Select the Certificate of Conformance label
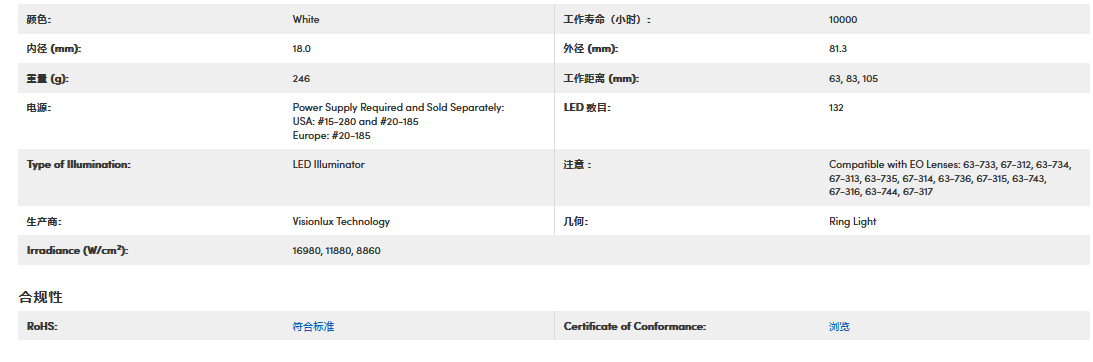The height and width of the screenshot is (362, 1093). [635, 326]
